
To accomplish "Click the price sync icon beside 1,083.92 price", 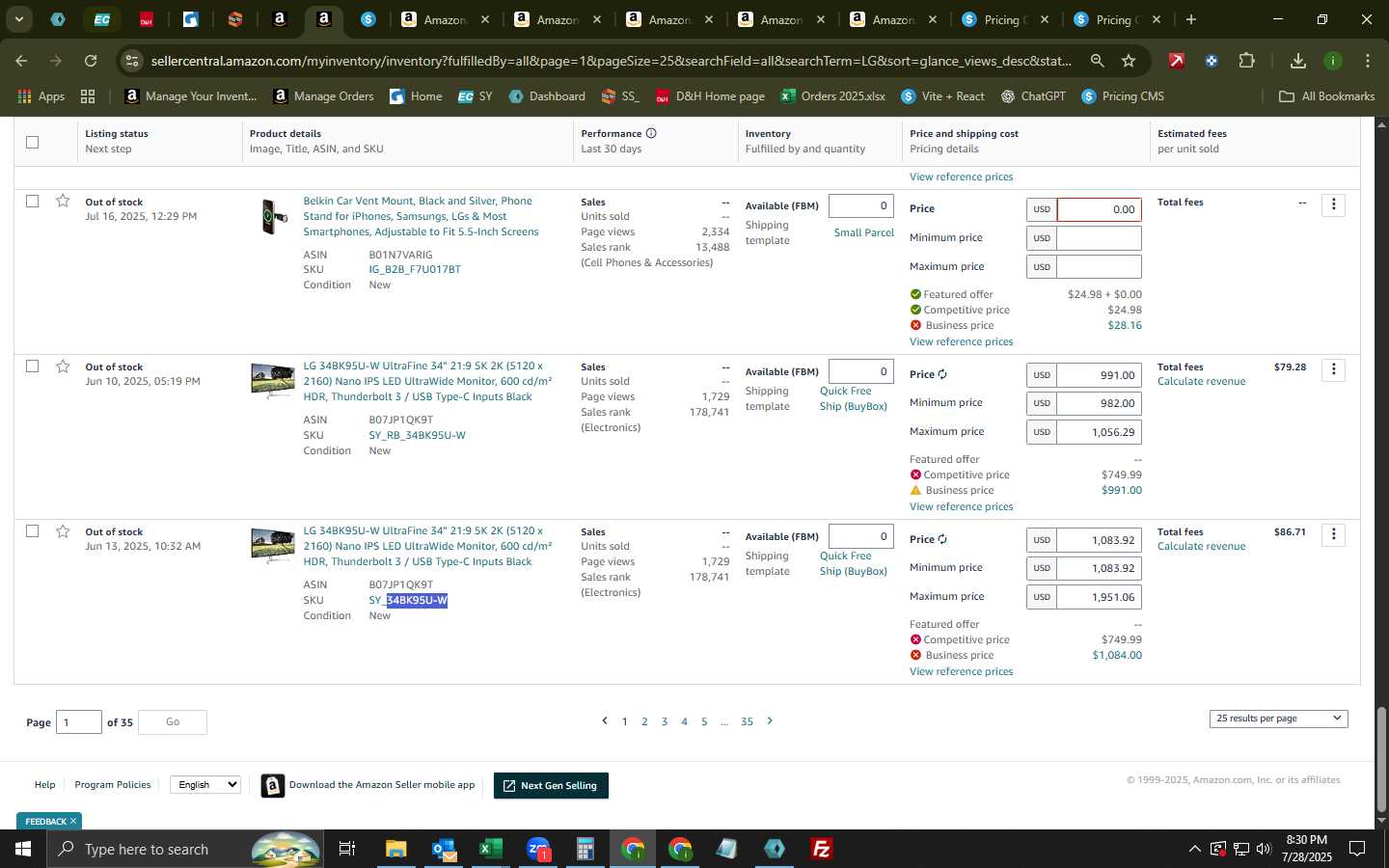I will click(x=942, y=539).
